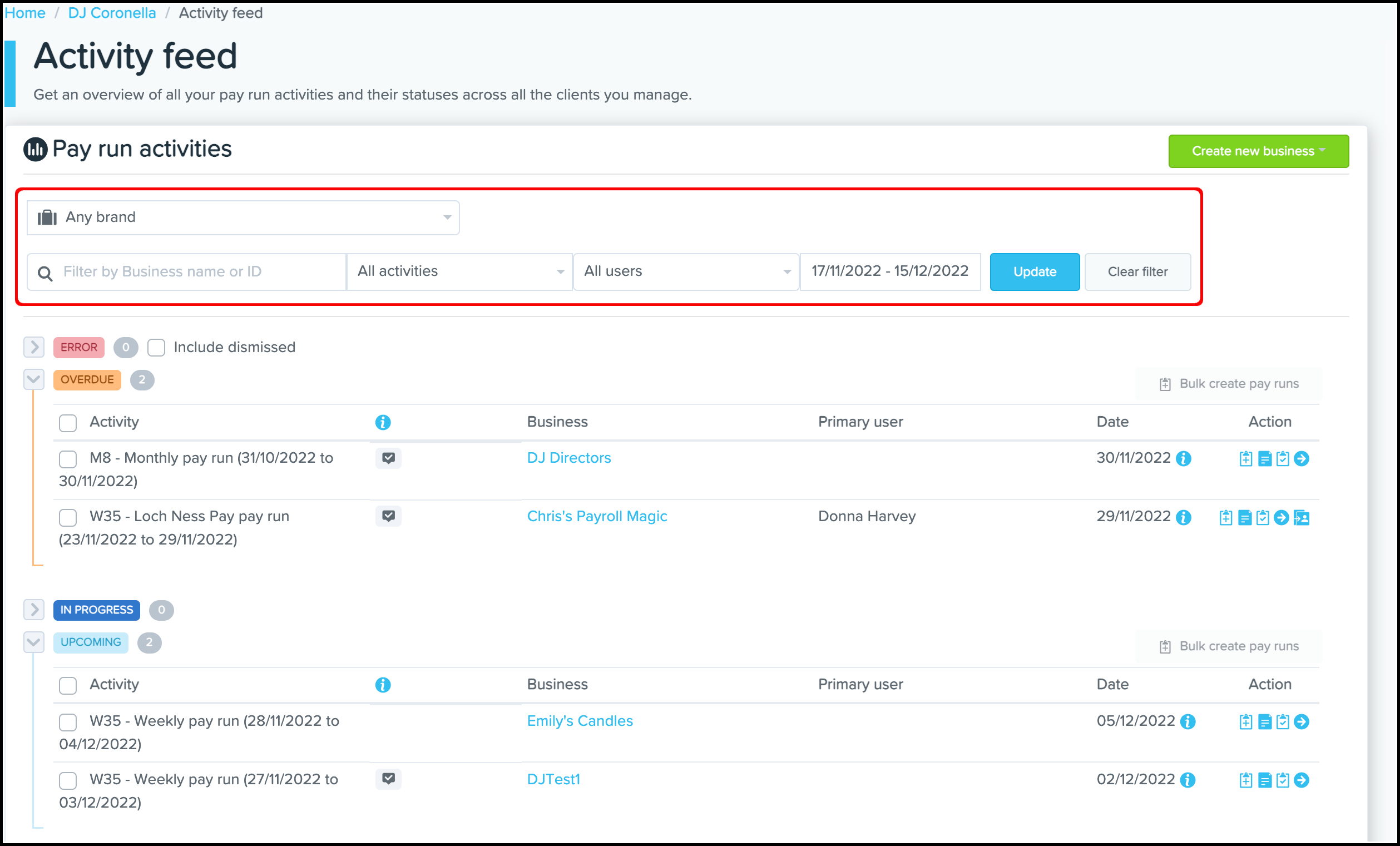
Task: Click the date range field 17/11/2022 - 15/12/2022
Action: pyautogui.click(x=891, y=271)
